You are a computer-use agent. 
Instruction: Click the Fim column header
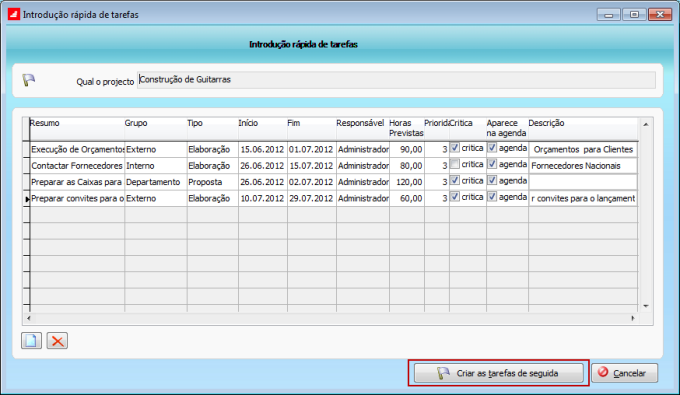pos(311,128)
